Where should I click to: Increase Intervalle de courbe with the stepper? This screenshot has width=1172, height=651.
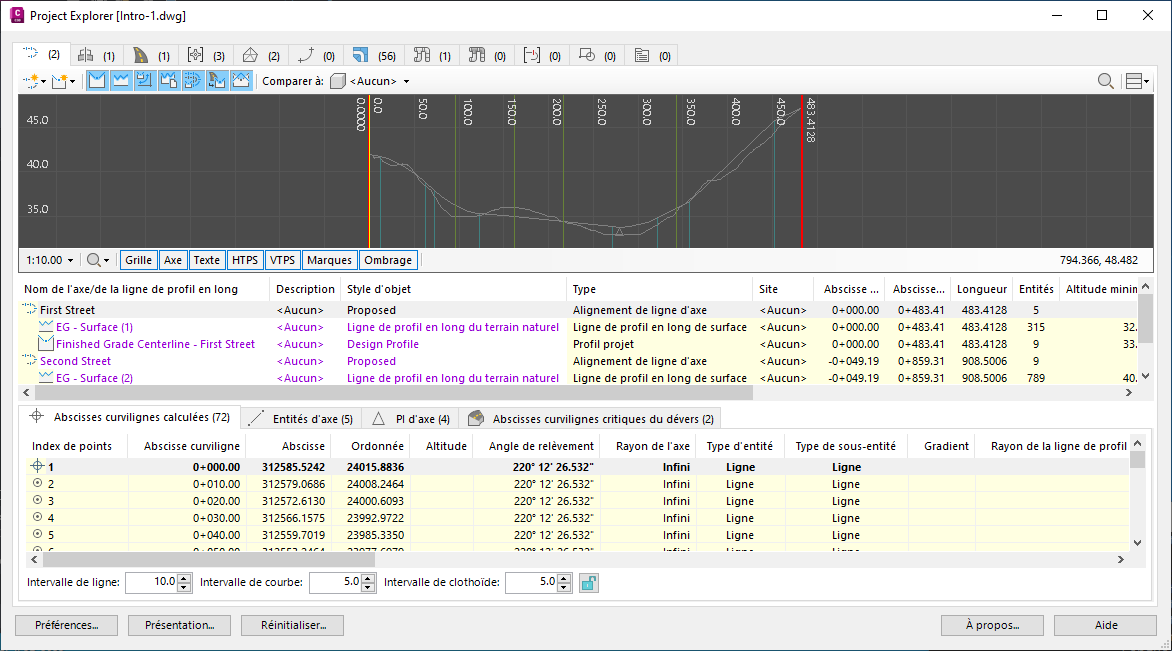[x=367, y=577]
